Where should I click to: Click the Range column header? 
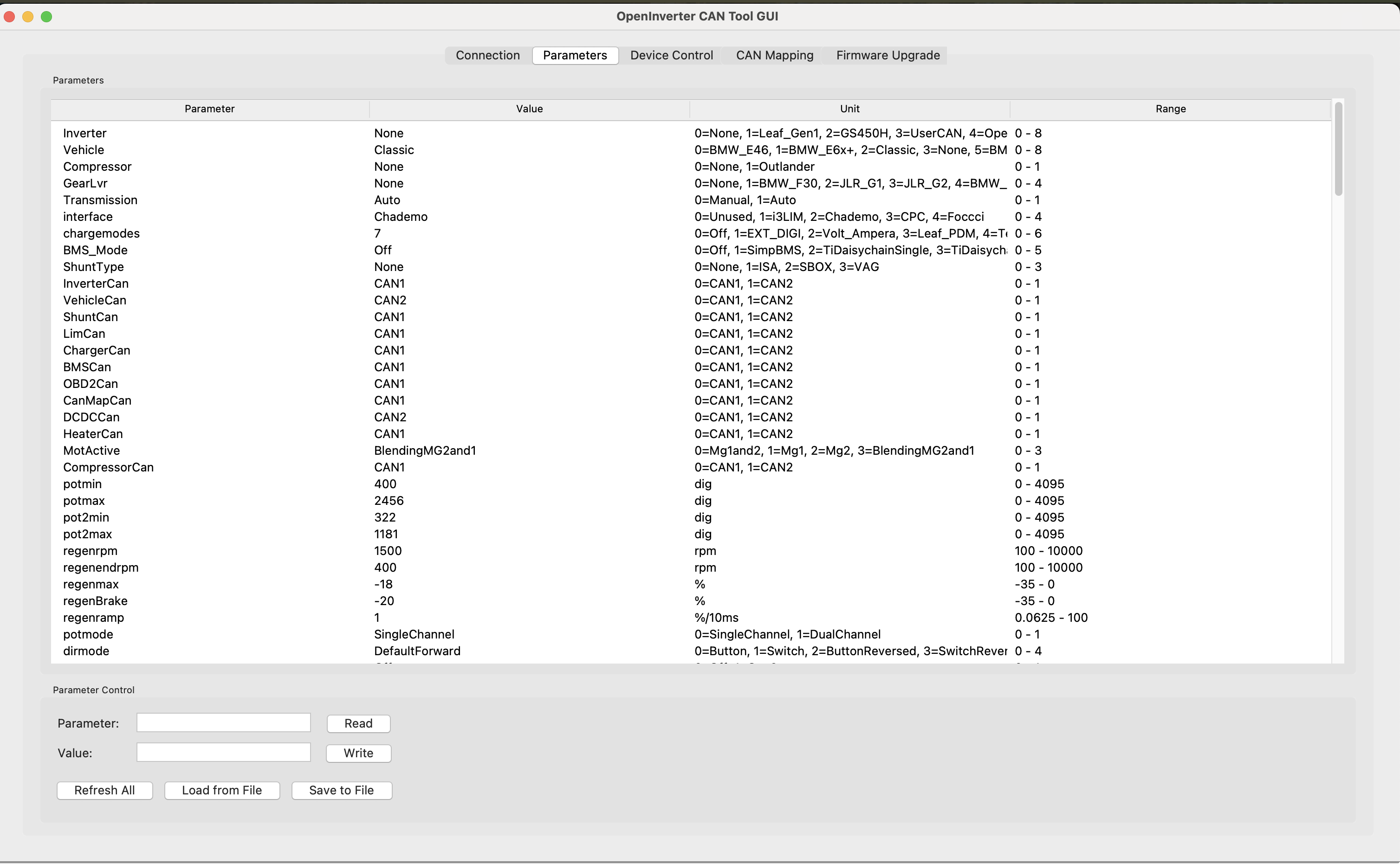1170,109
